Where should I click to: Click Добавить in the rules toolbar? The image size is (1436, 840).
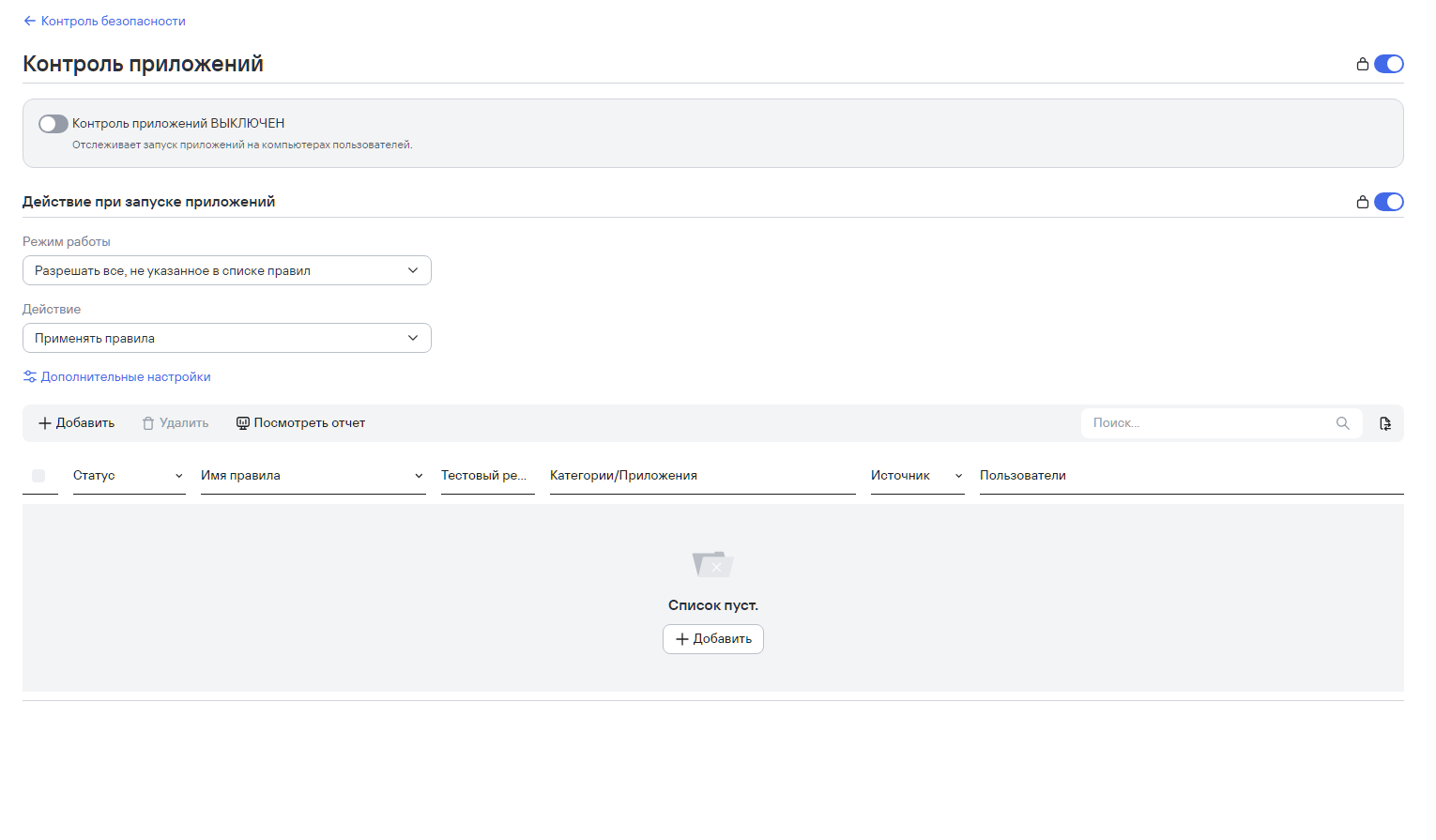click(77, 423)
